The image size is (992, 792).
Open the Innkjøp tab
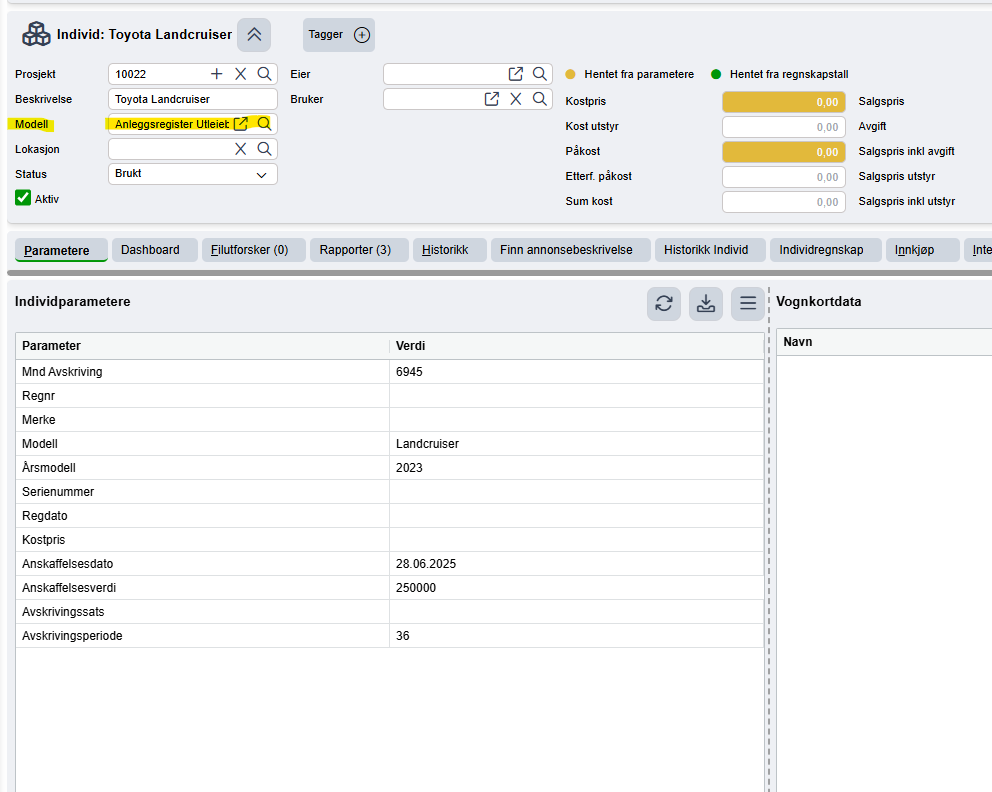922,250
